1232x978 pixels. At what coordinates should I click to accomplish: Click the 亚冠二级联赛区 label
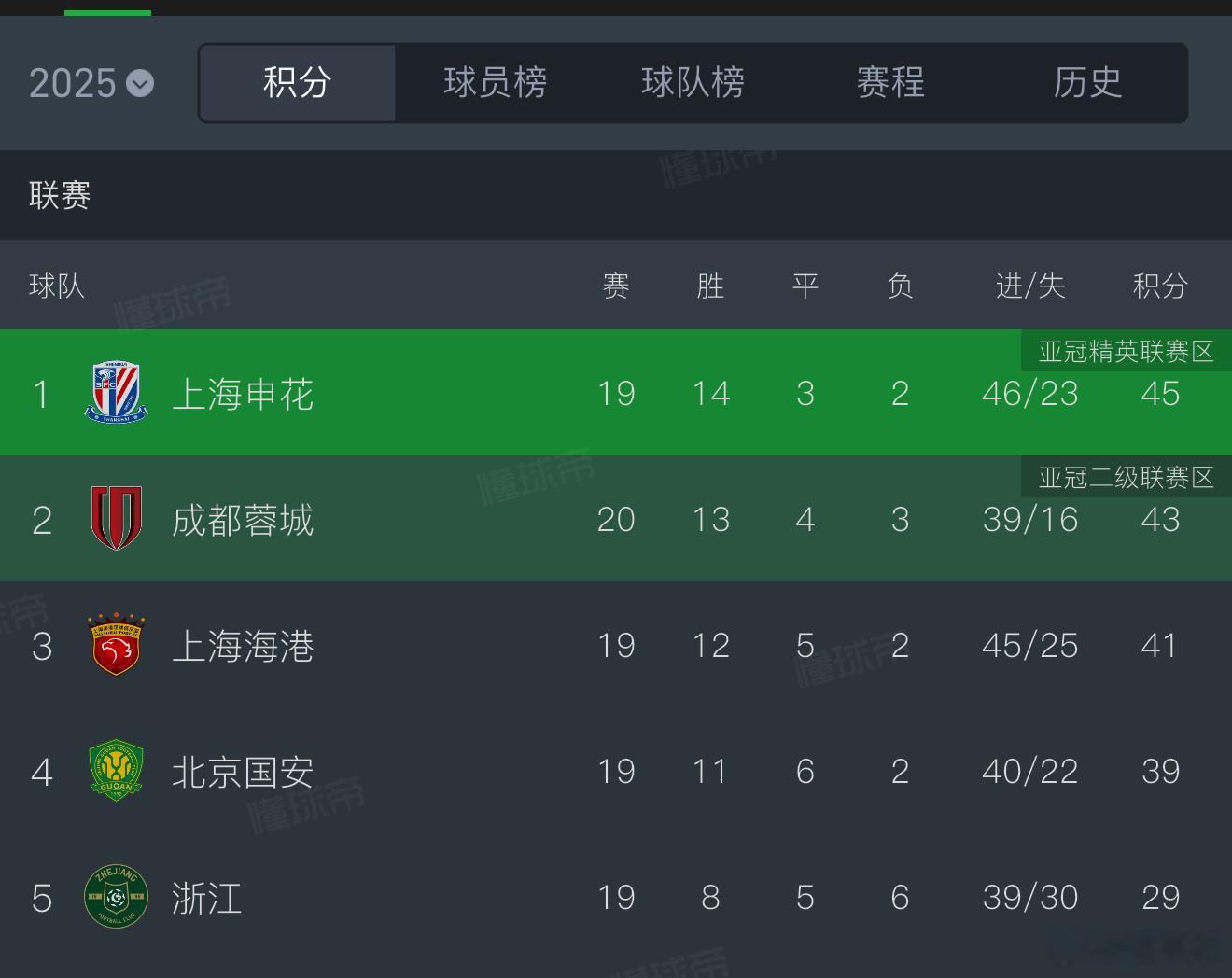pyautogui.click(x=1127, y=477)
